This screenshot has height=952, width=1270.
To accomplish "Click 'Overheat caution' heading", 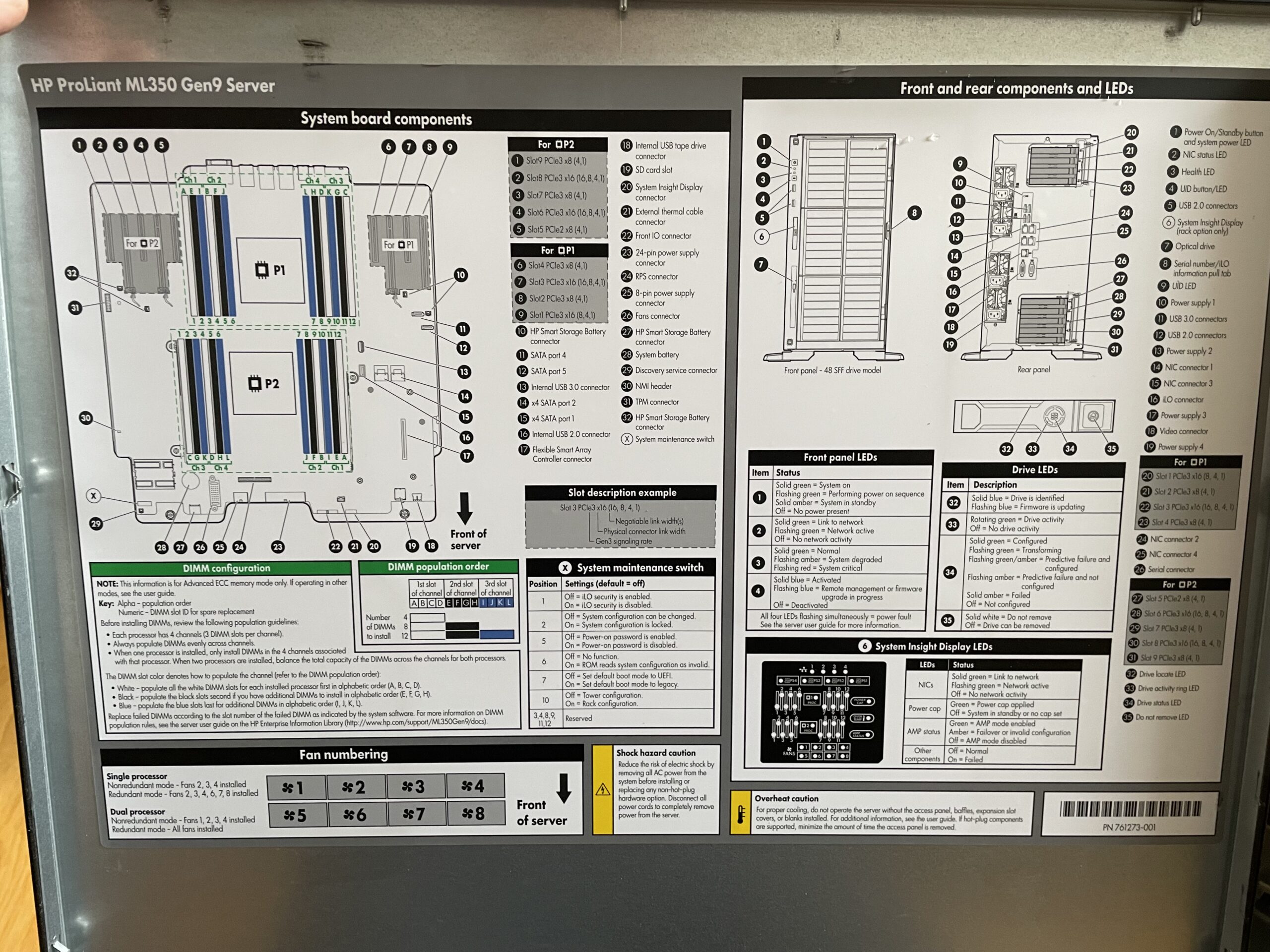I will 786,798.
